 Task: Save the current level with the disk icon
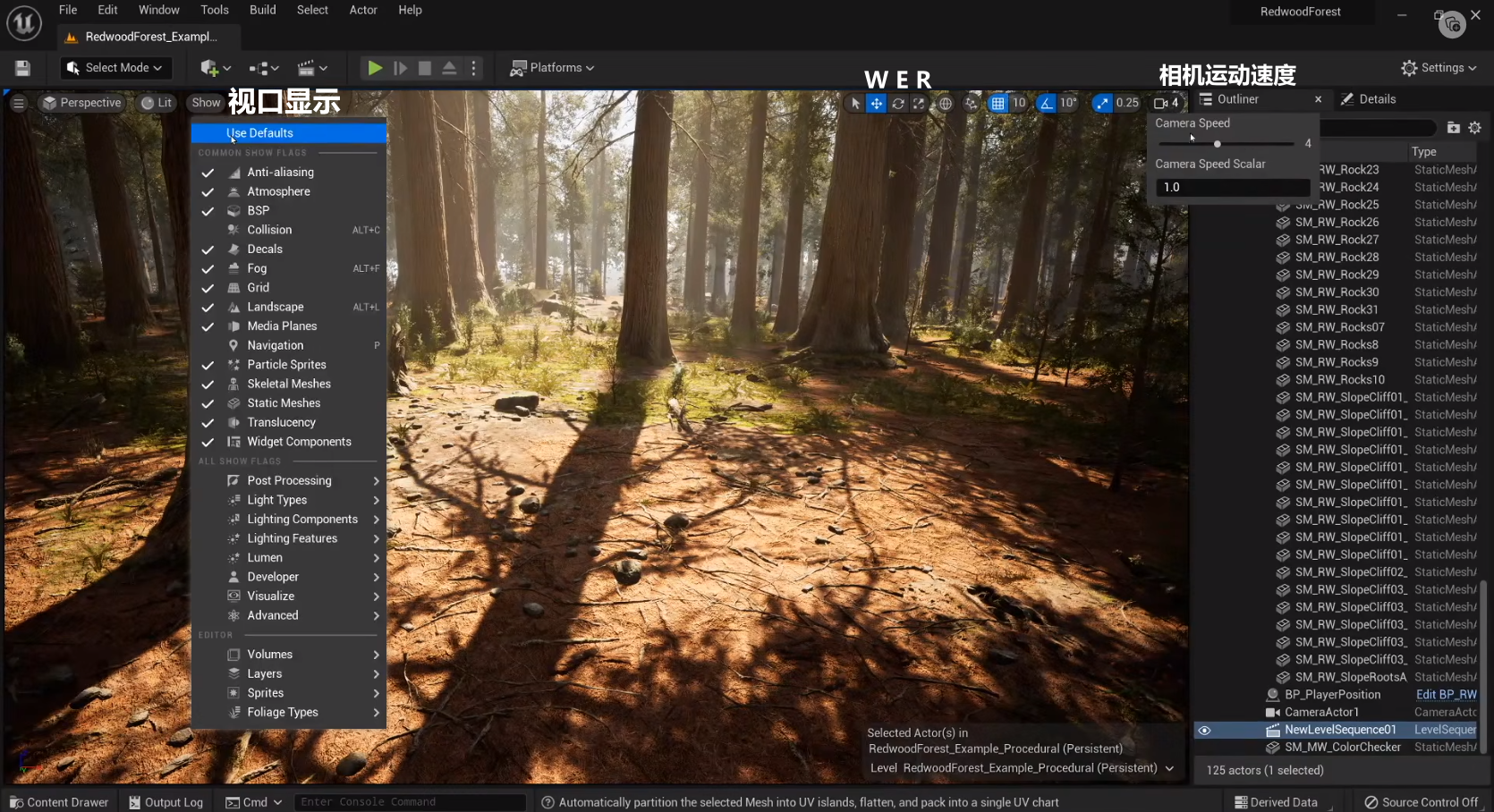(x=23, y=68)
